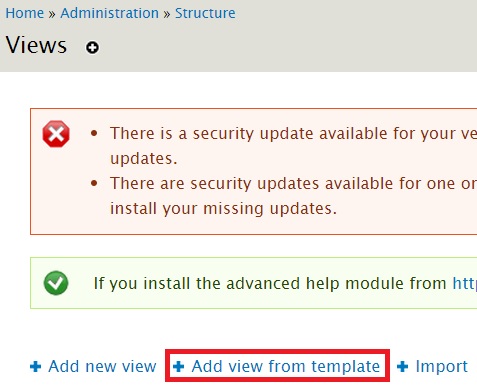The image size is (477, 392).
Task: Click the "updates." line in first error item
Action: tap(144, 159)
